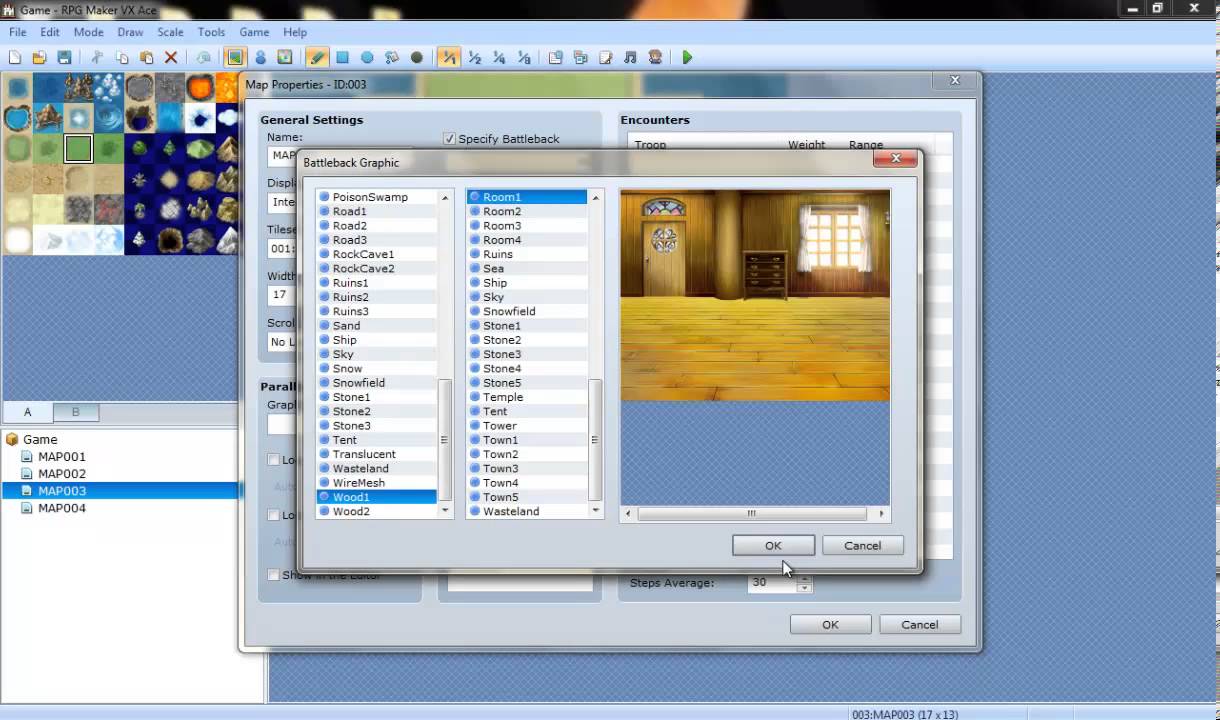Toggle Show in the Editor checkbox

click(273, 575)
